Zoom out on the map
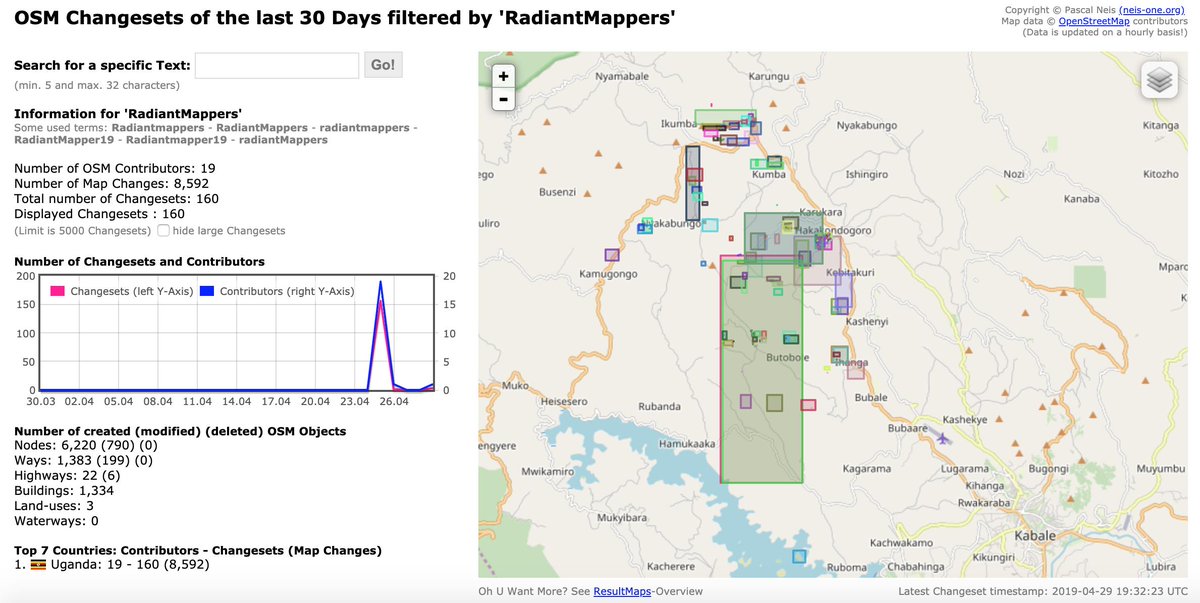This screenshot has width=1200, height=603. (503, 99)
